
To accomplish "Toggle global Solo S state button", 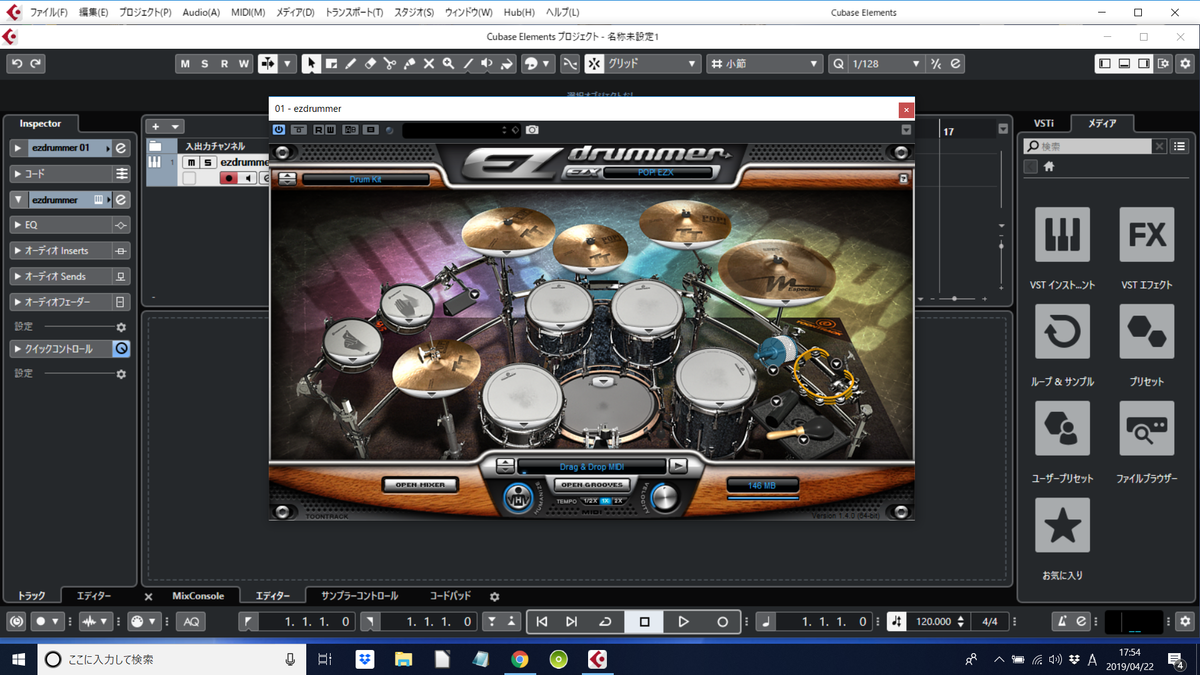I will (x=205, y=64).
